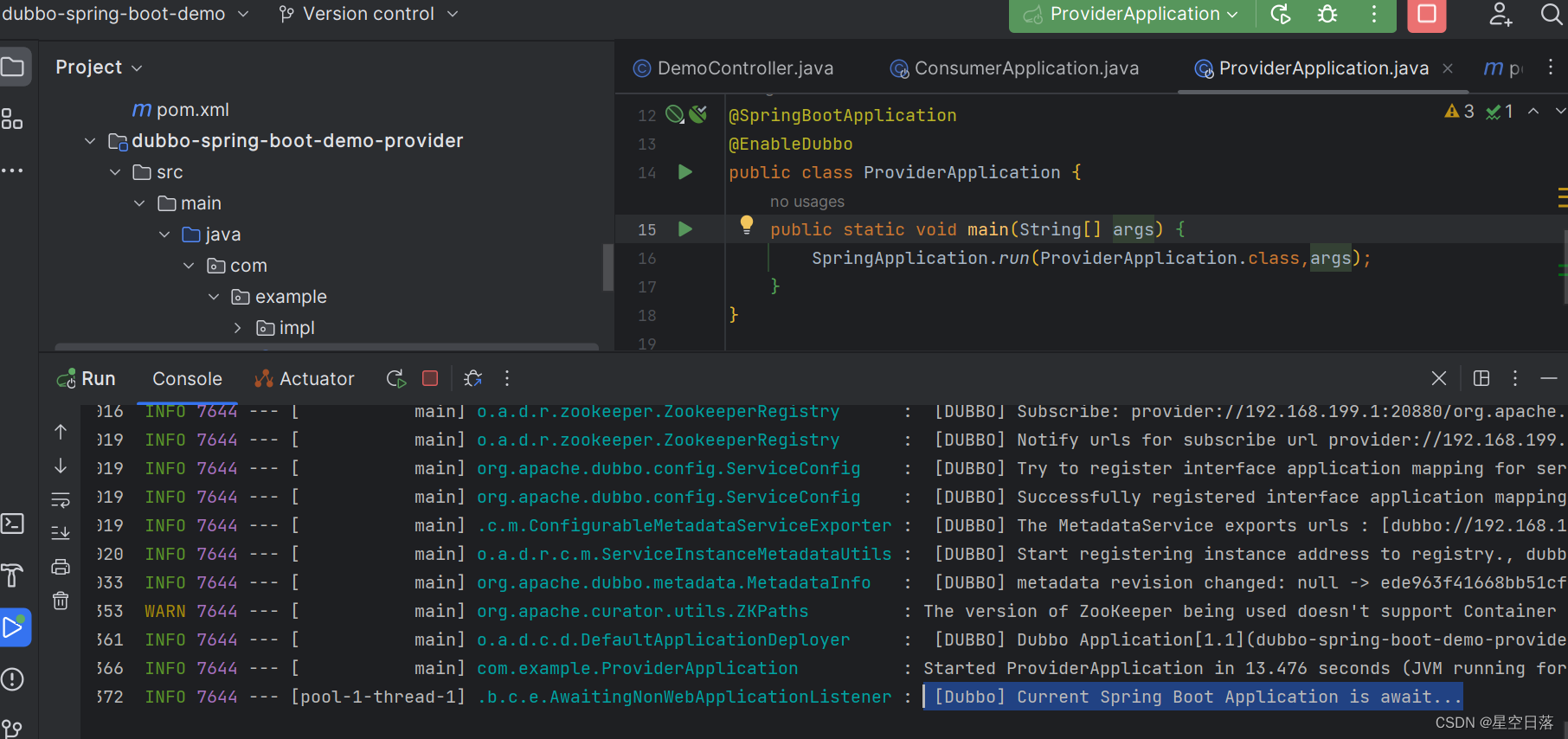Show more tool windows ellipsis

[x=12, y=170]
